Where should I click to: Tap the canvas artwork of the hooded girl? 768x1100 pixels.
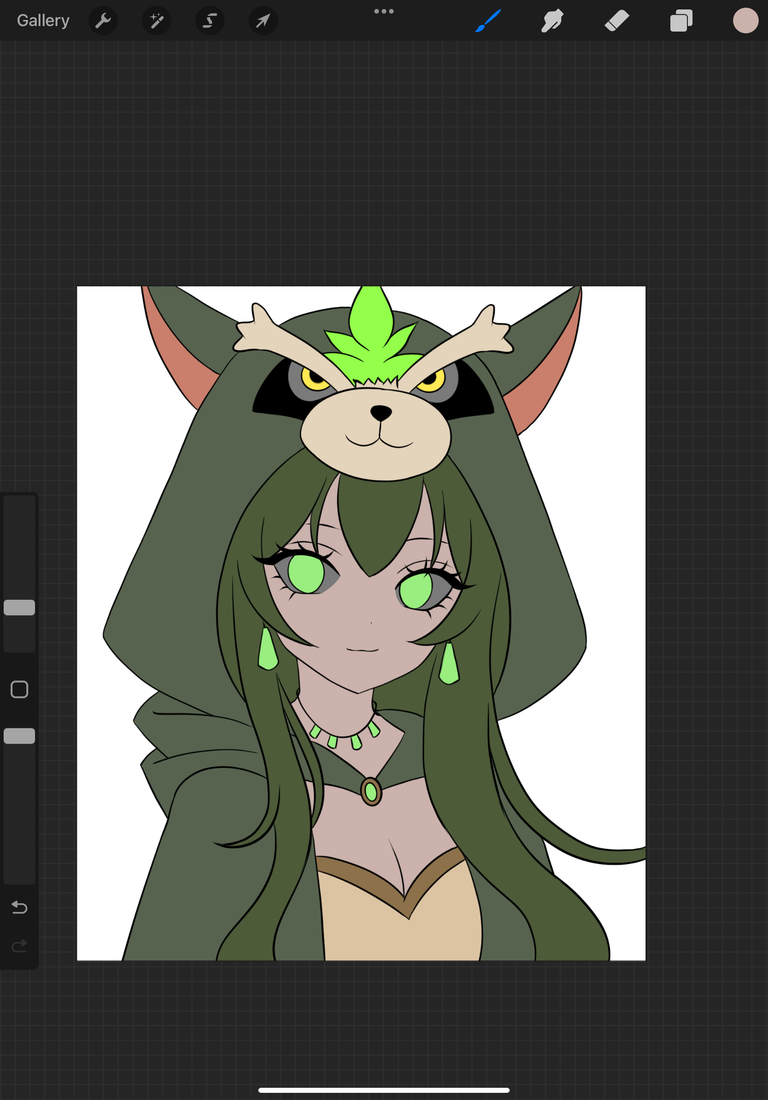361,623
